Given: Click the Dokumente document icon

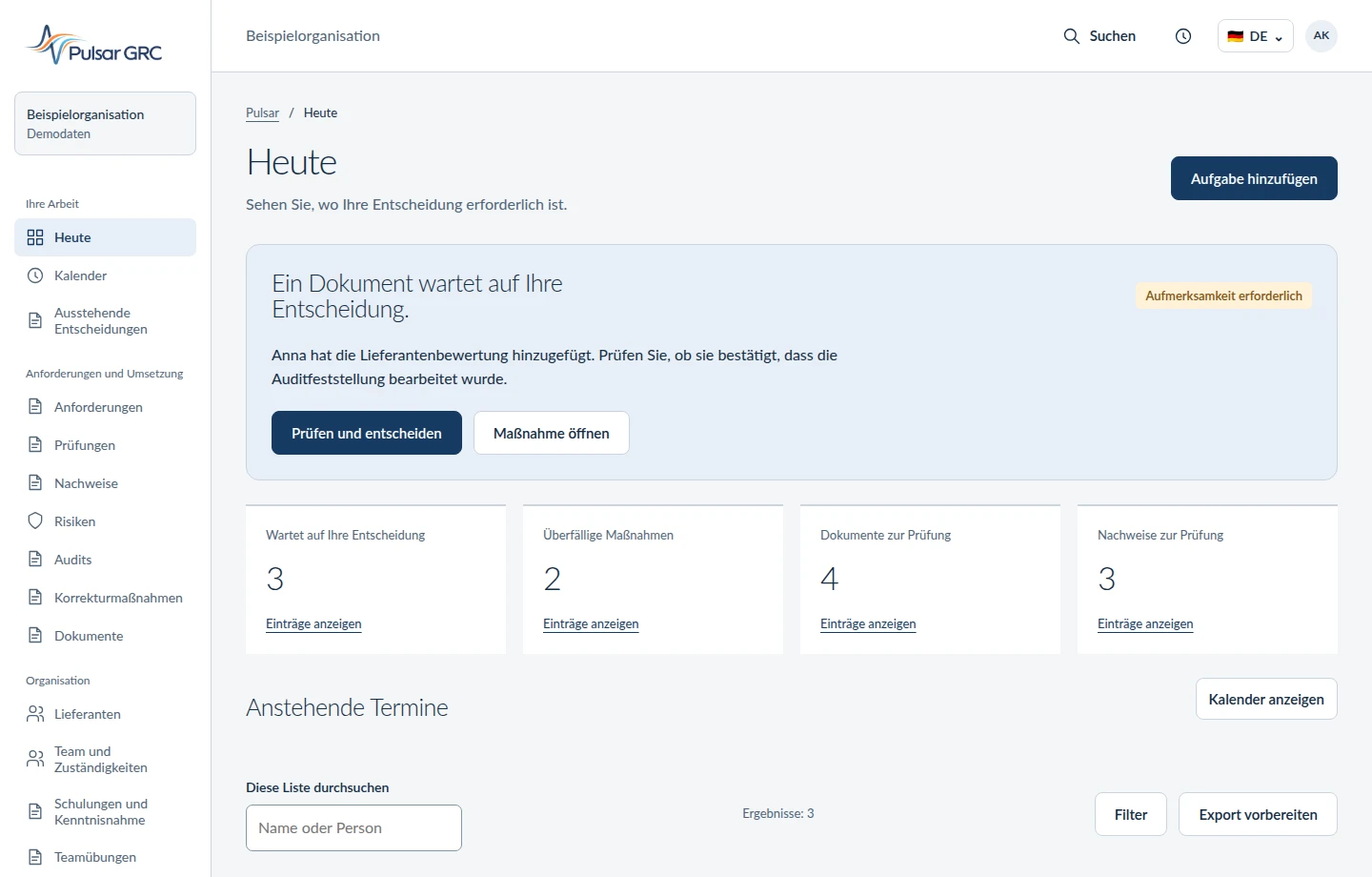Looking at the screenshot, I should point(35,636).
